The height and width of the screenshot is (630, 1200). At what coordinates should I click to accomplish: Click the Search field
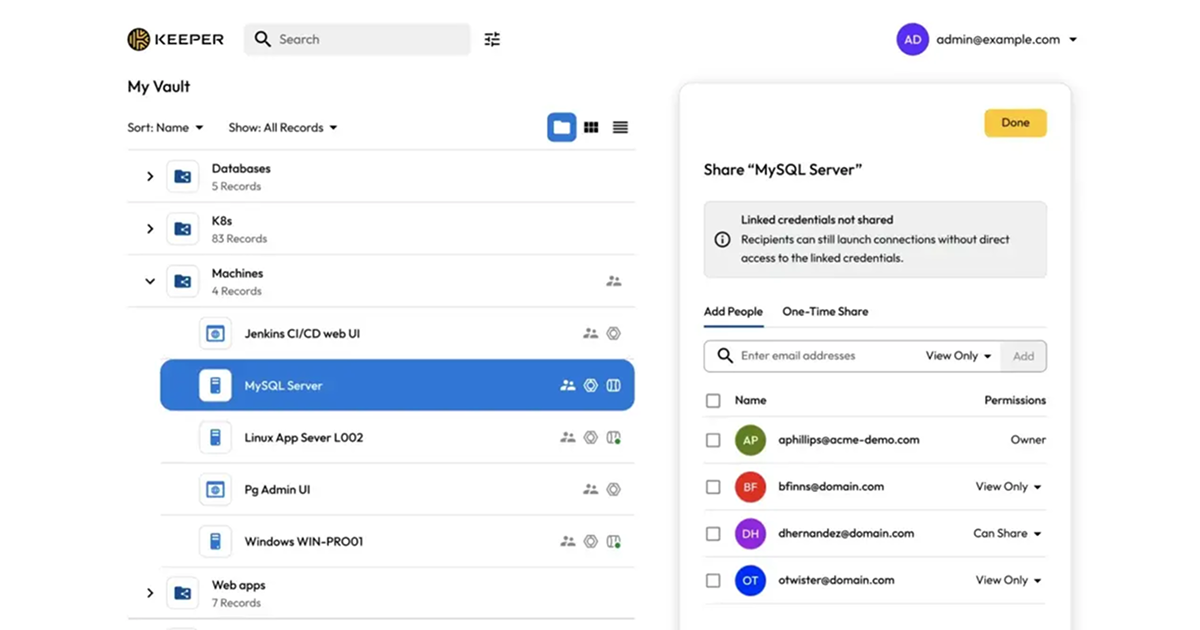(357, 39)
